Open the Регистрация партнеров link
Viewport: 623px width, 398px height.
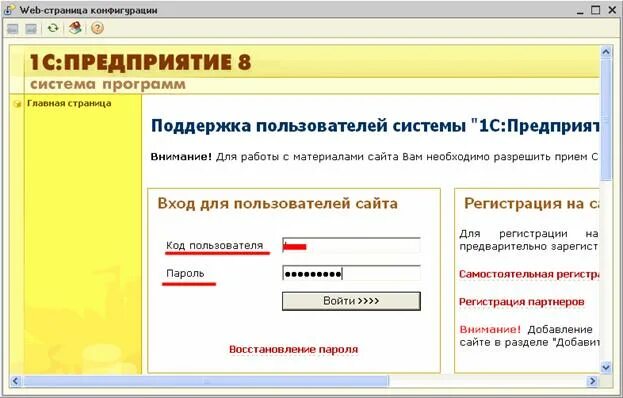click(522, 302)
